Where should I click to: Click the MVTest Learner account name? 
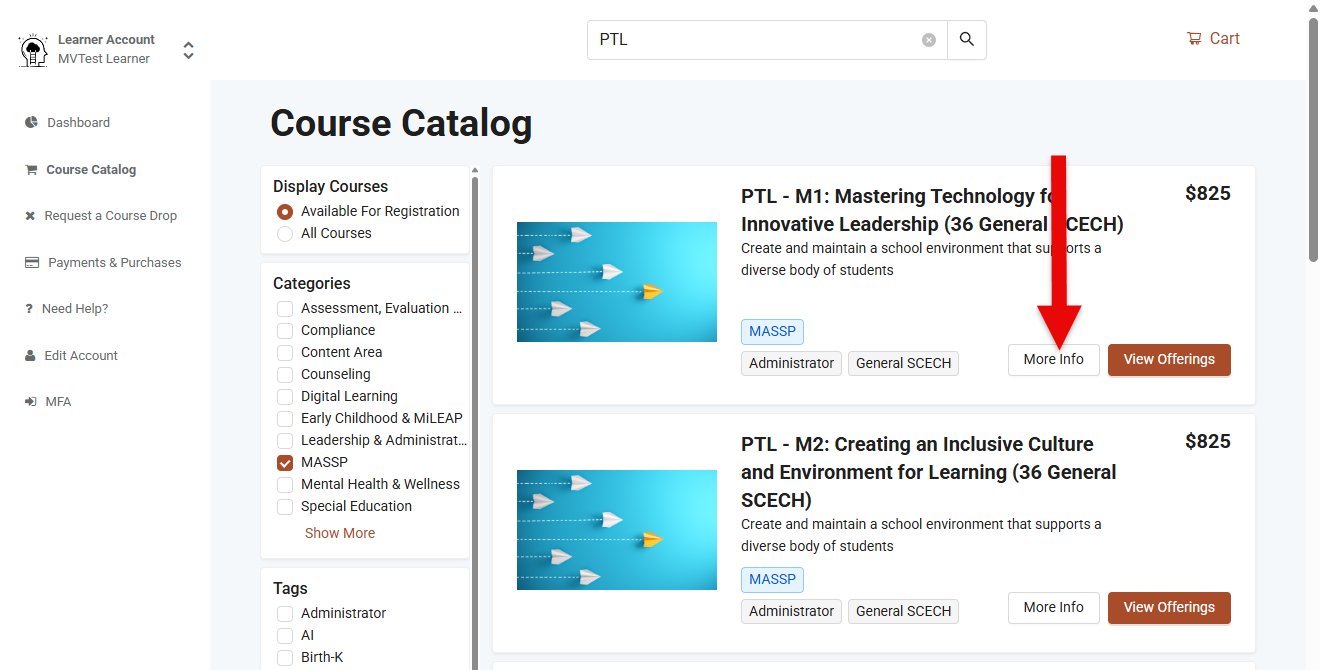coord(104,59)
